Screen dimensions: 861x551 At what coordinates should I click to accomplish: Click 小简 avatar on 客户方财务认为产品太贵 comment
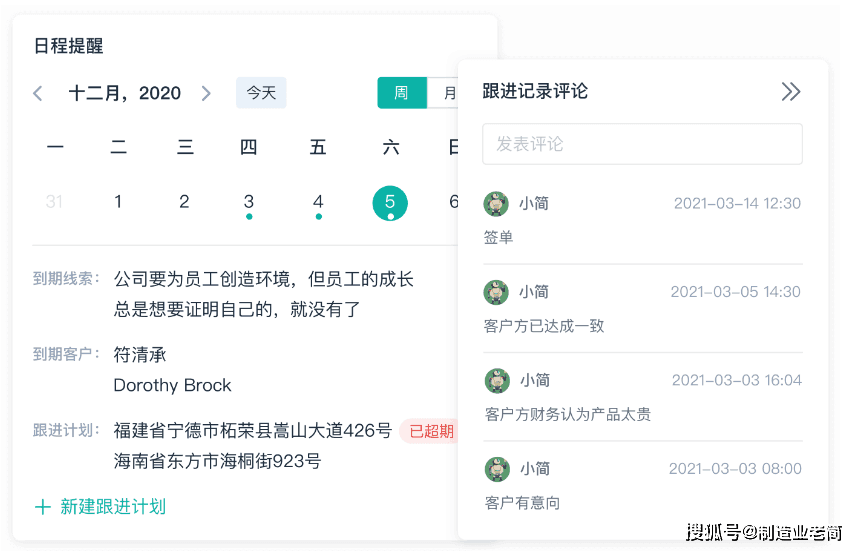click(497, 381)
